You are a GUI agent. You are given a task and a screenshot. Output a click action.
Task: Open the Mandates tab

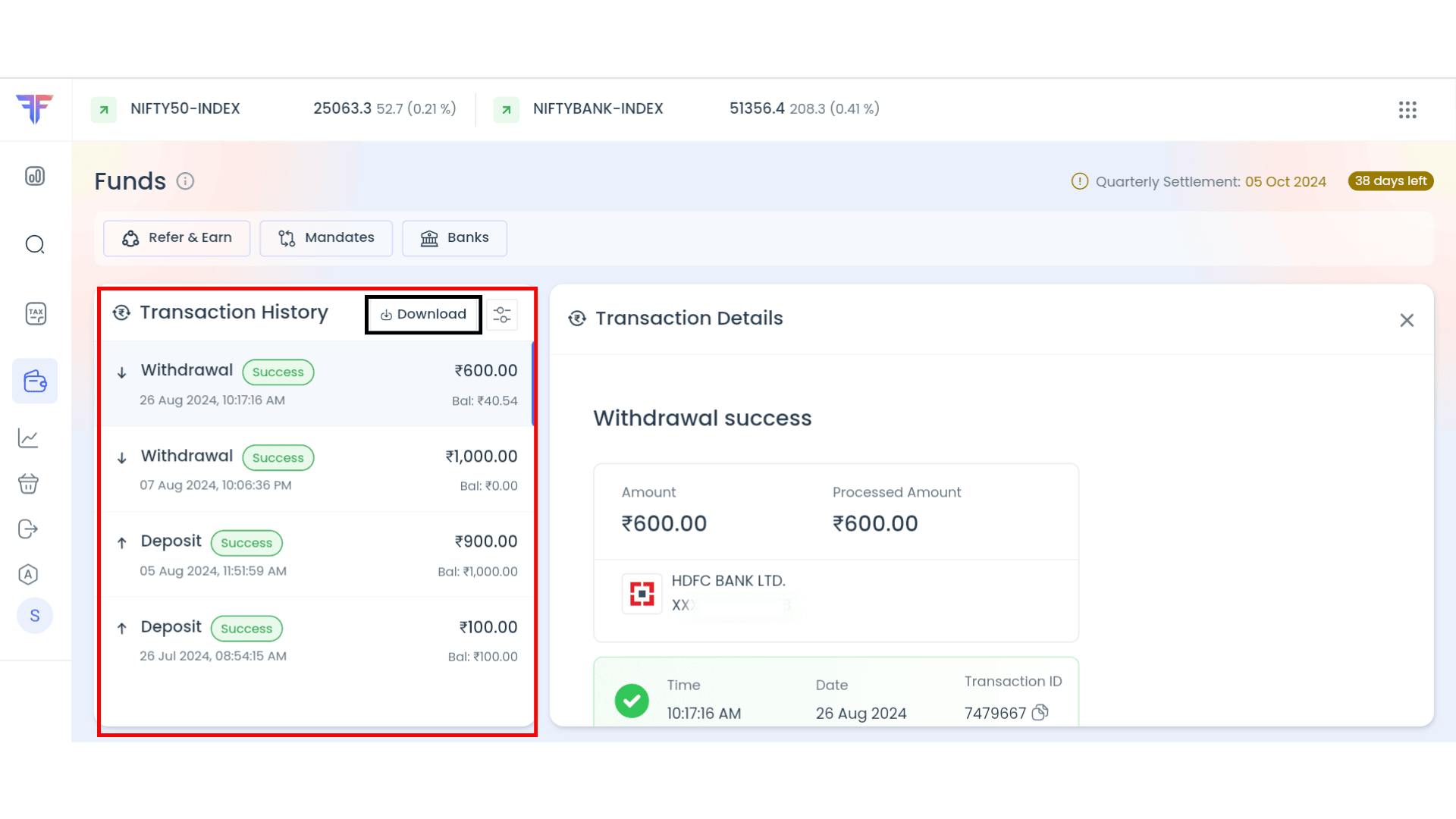[326, 238]
